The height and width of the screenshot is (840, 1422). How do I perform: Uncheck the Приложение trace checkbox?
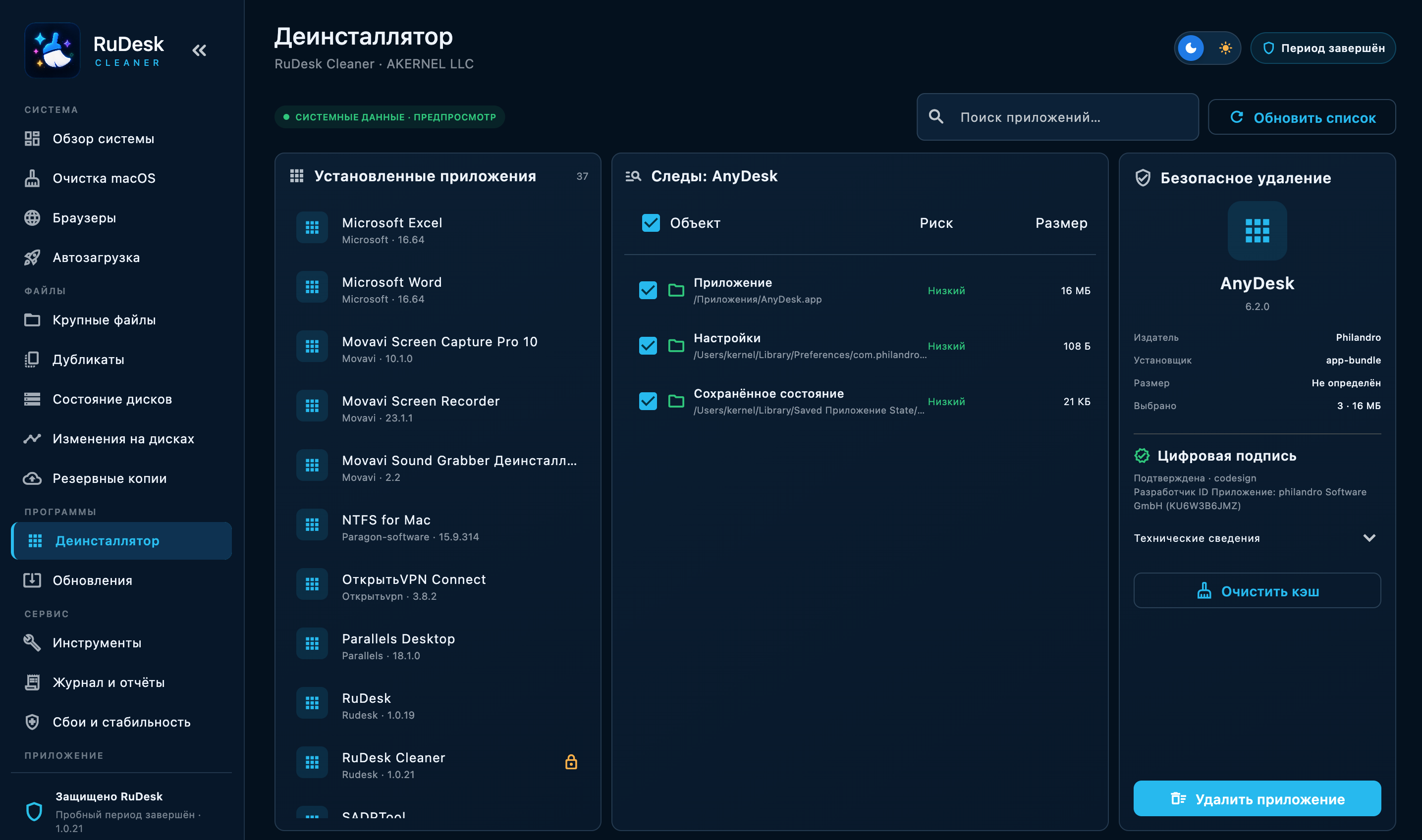pyautogui.click(x=648, y=290)
